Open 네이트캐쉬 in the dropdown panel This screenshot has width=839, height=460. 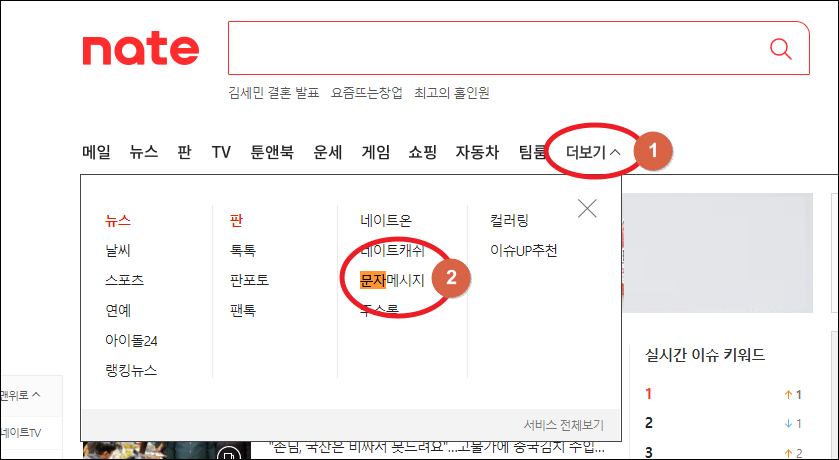tap(392, 250)
